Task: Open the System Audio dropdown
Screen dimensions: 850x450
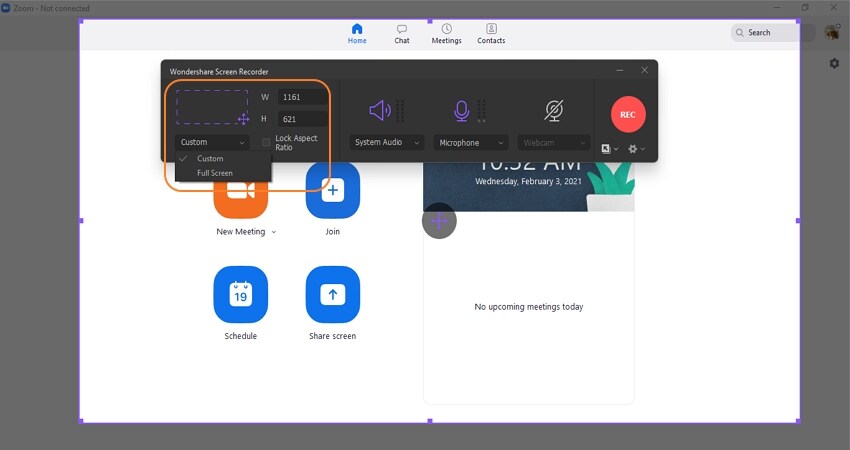Action: pyautogui.click(x=387, y=142)
